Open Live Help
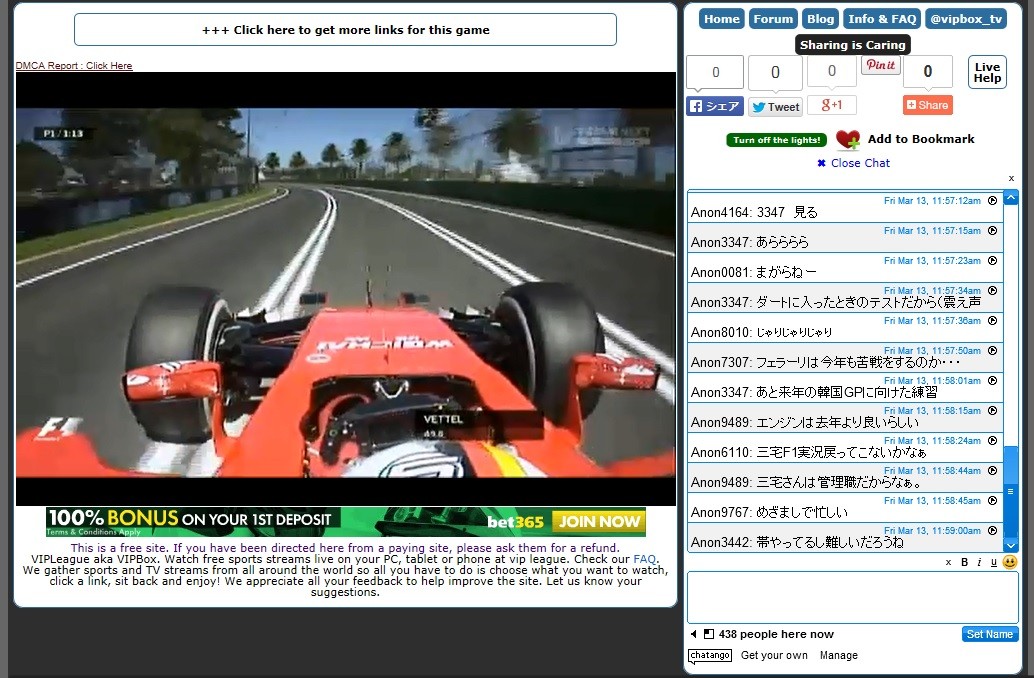 pos(987,72)
